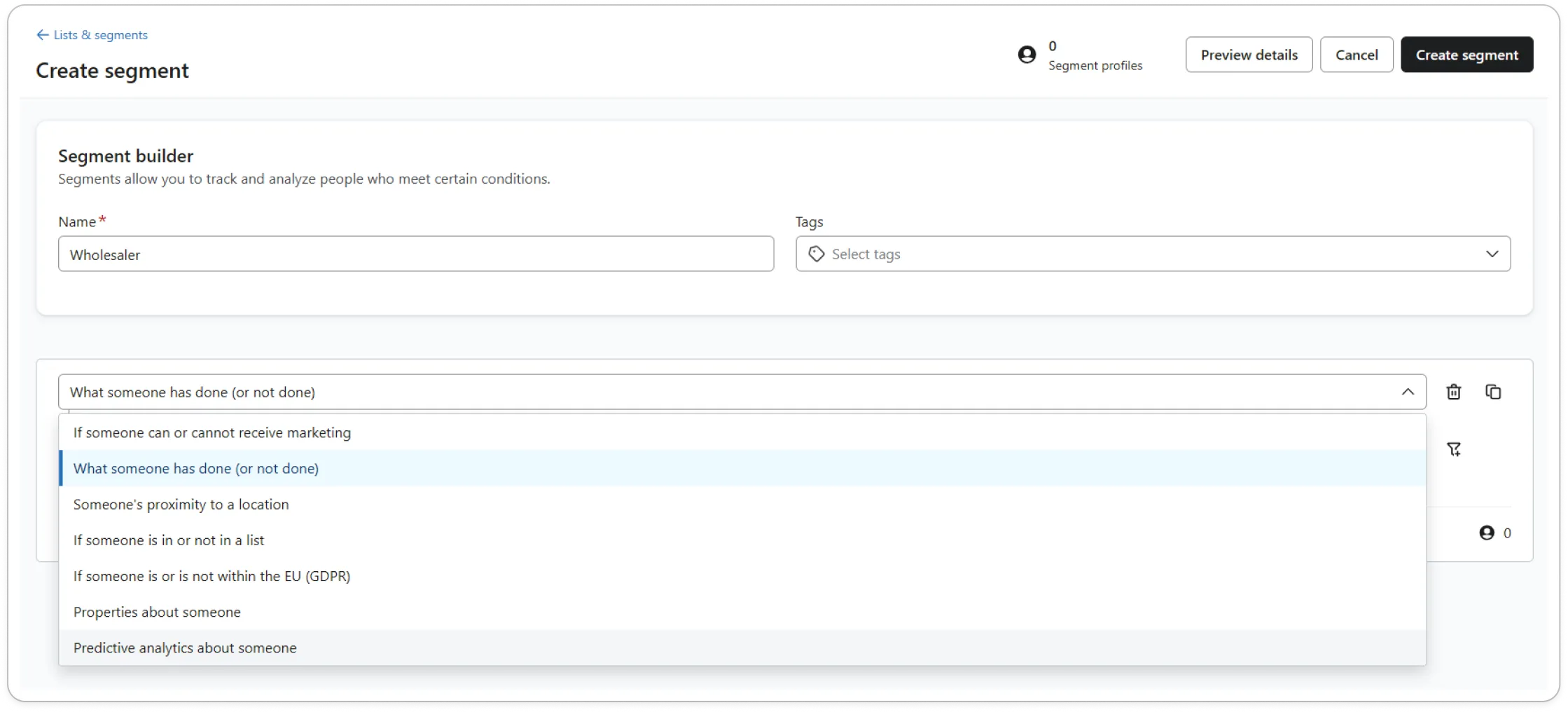Click the profile count icon near condition
Screen dimensions: 1568x712
(x=1486, y=533)
